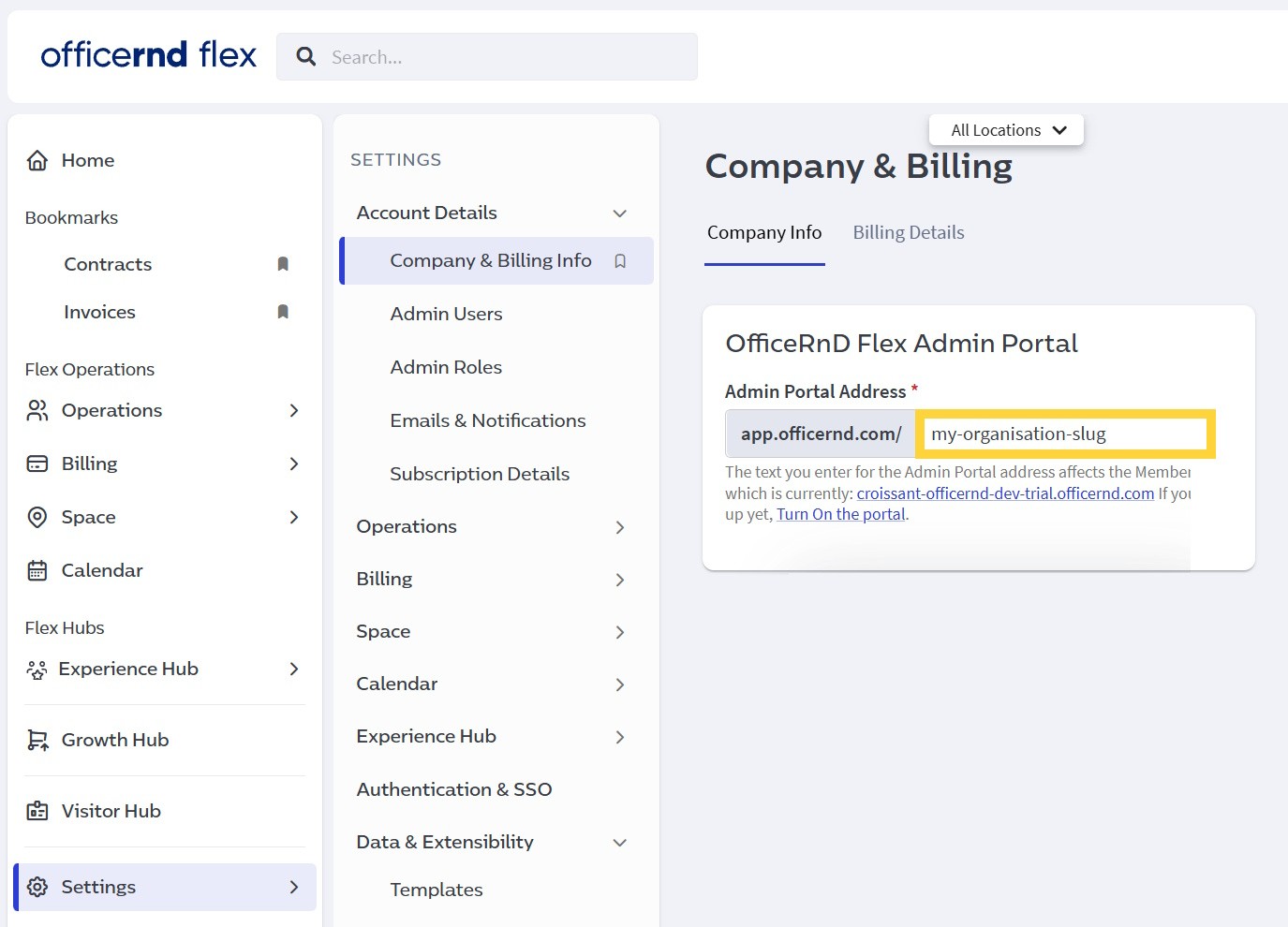Switch to the Billing Details tab

(908, 232)
